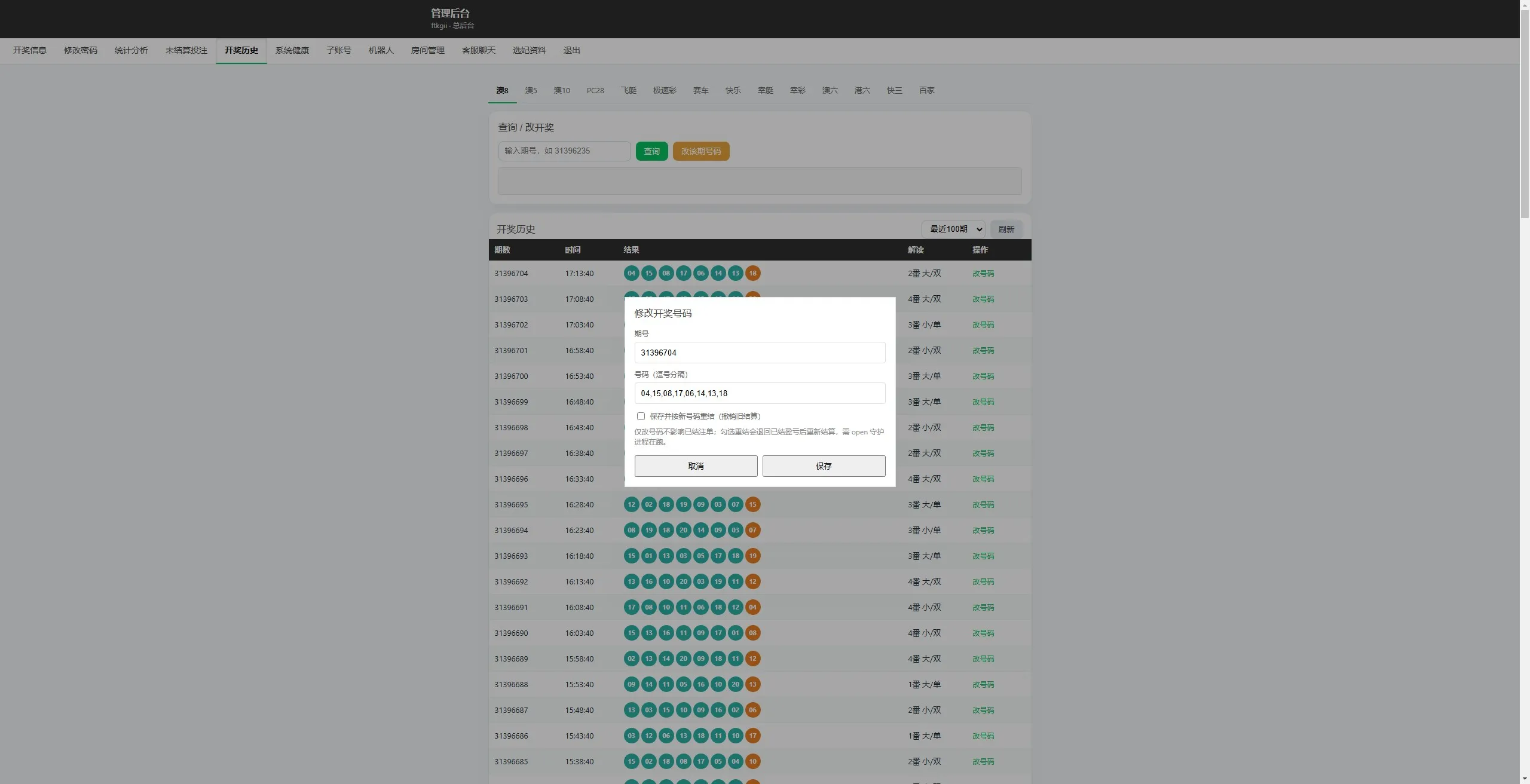
Task: Click period number 31396699 in the table
Action: point(511,402)
